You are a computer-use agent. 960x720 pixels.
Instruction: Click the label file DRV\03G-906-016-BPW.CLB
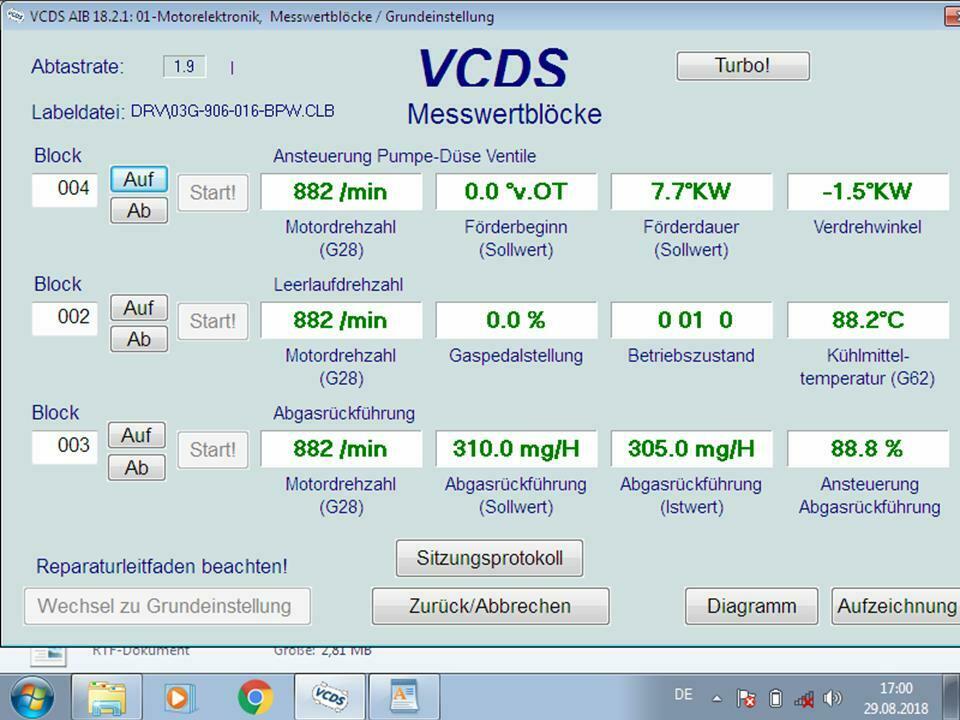(x=233, y=111)
